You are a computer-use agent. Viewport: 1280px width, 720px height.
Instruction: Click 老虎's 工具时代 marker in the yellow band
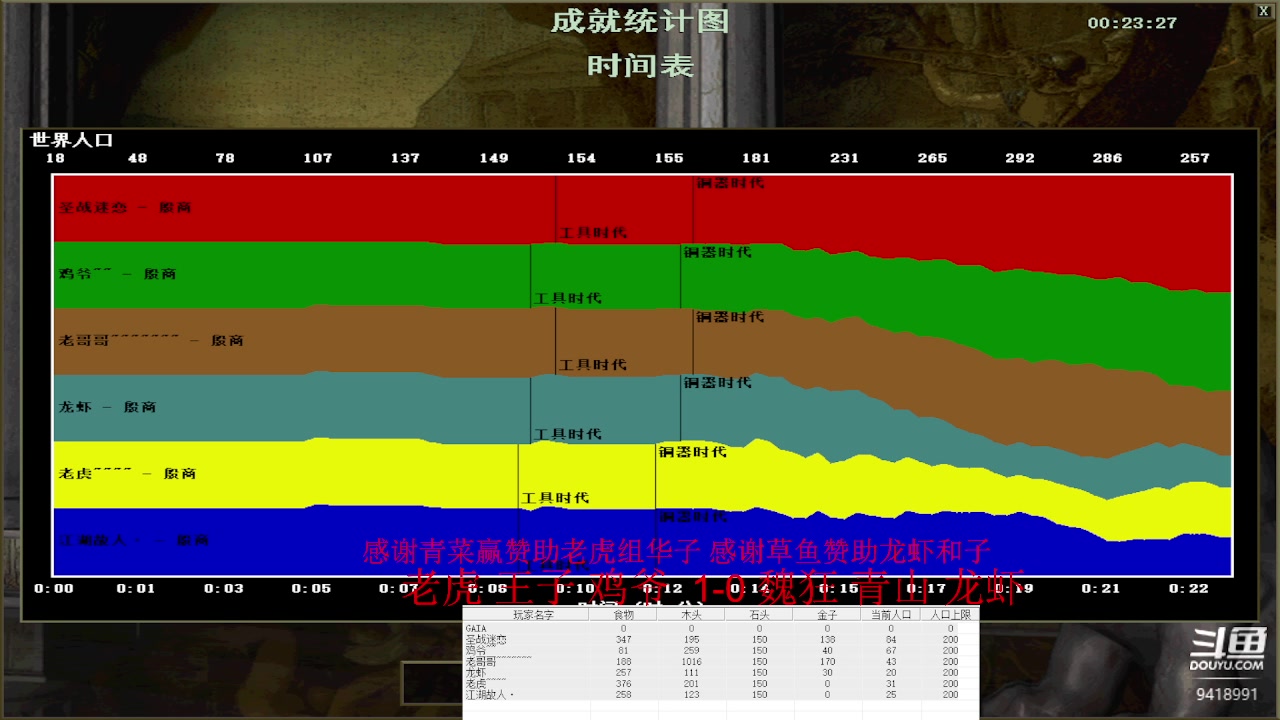pos(556,498)
